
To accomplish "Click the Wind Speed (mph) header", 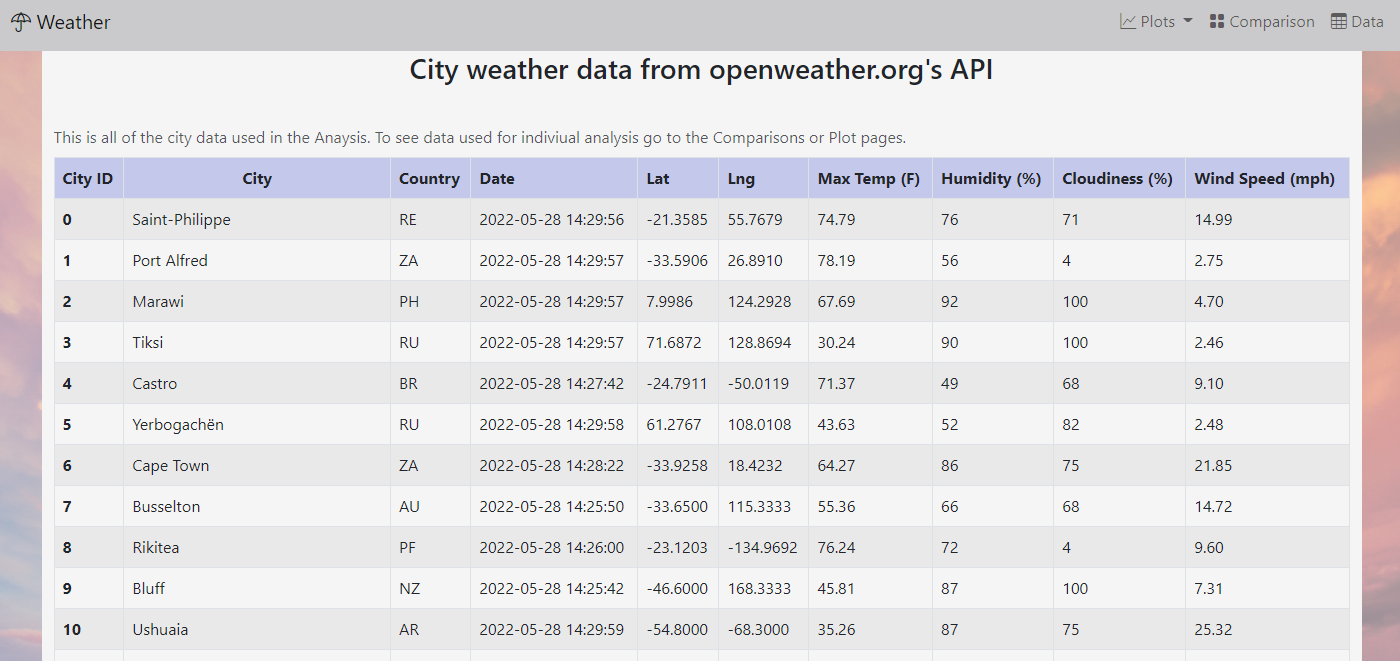I will [1267, 178].
